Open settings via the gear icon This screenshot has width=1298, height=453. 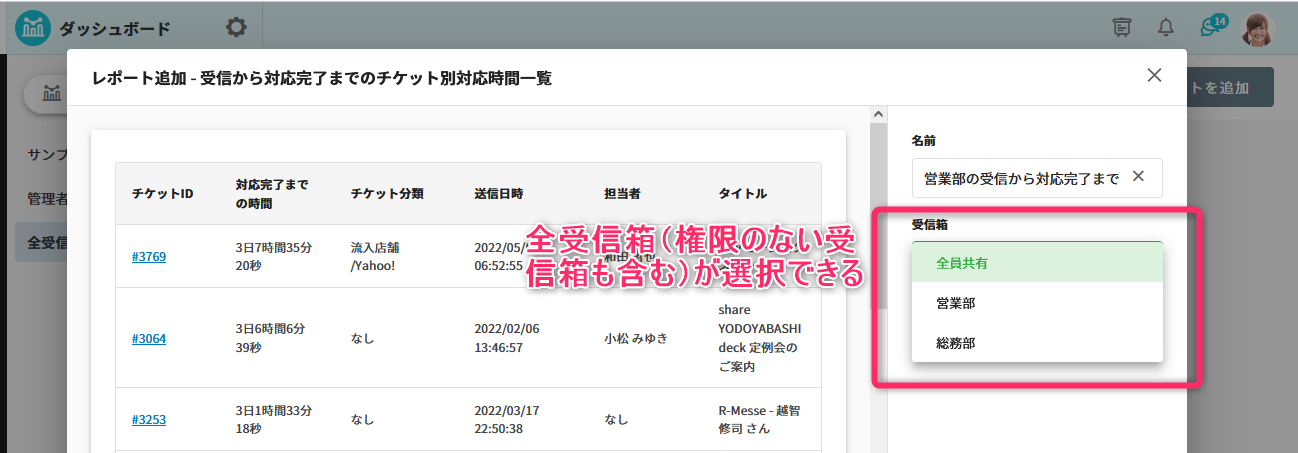click(236, 27)
